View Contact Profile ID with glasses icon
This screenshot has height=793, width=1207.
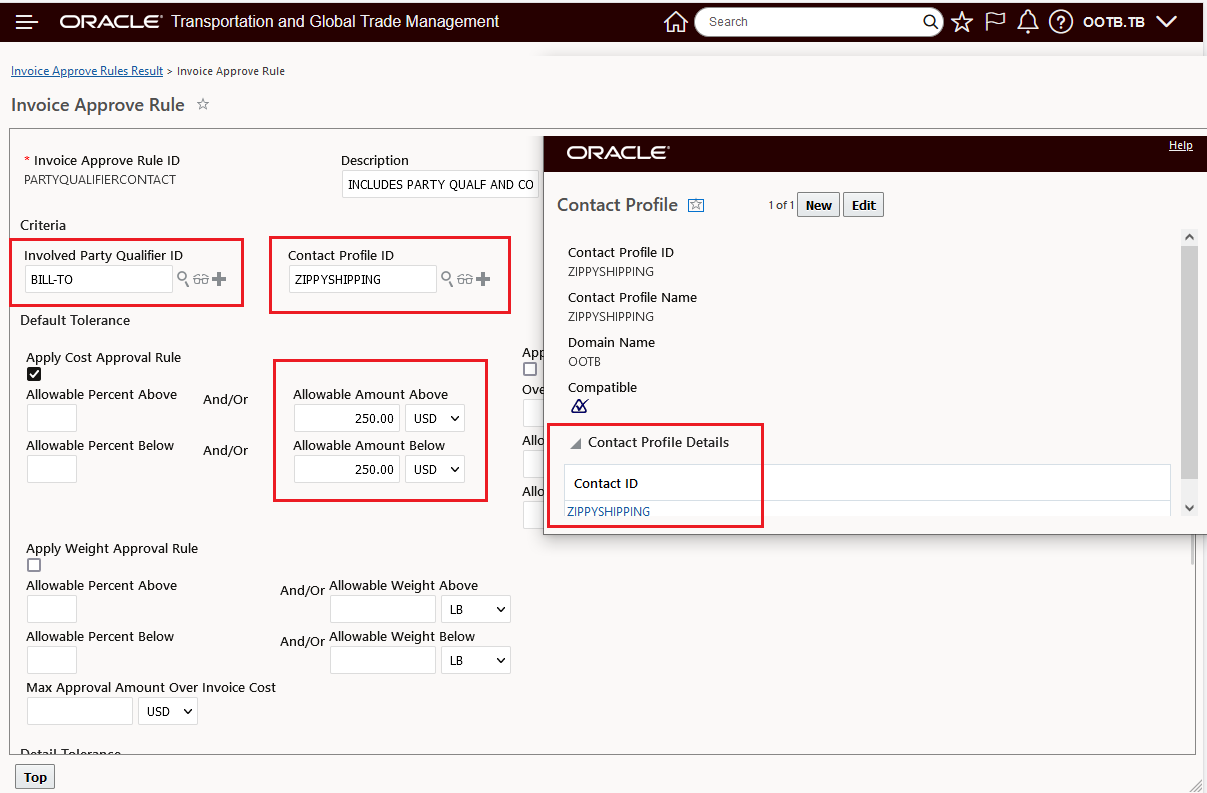(465, 280)
